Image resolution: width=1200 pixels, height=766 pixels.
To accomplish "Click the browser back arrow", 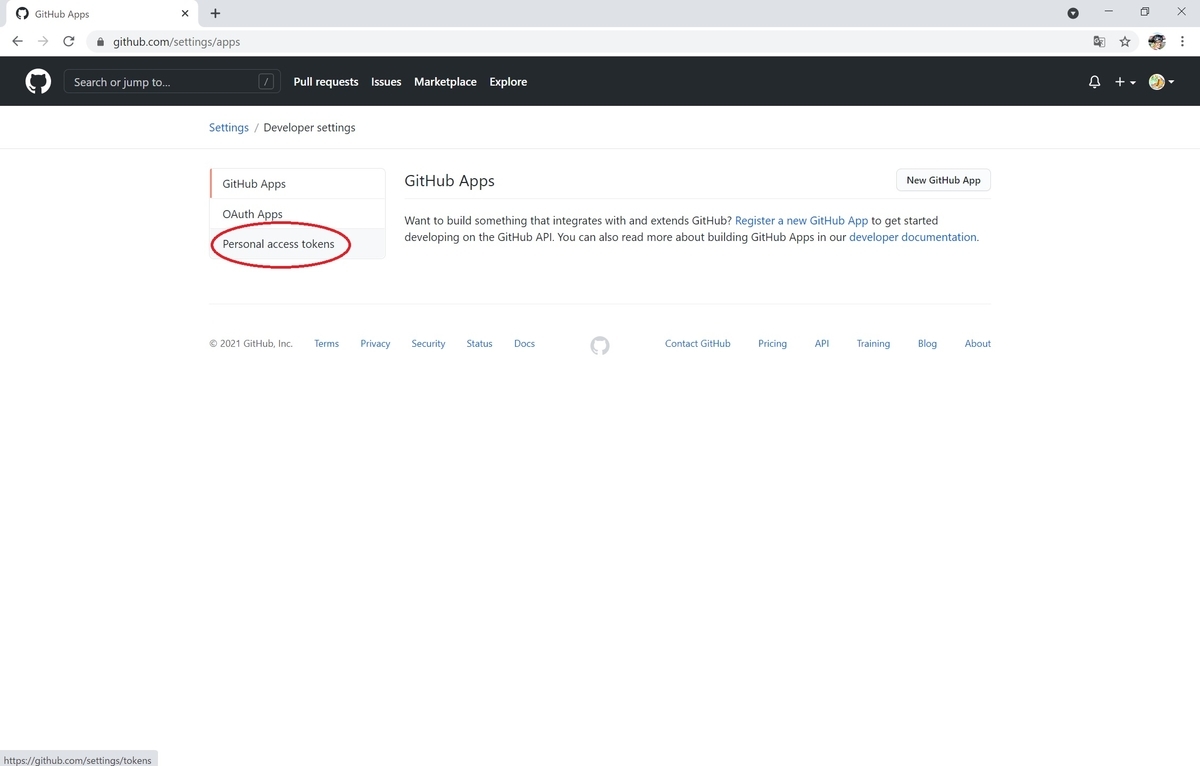I will point(17,42).
